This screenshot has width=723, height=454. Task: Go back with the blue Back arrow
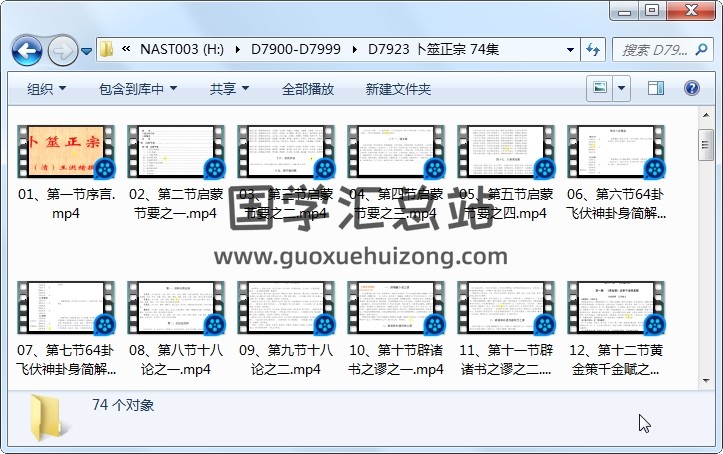tap(27, 50)
